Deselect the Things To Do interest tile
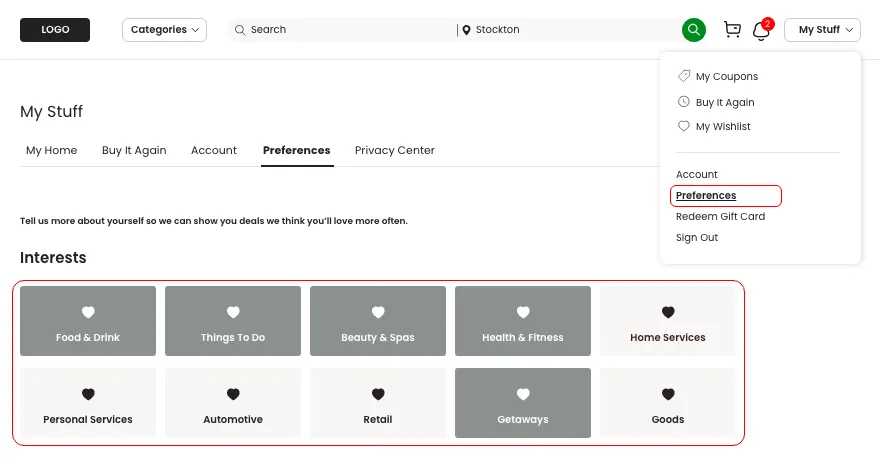Image resolution: width=880 pixels, height=462 pixels. [x=233, y=321]
